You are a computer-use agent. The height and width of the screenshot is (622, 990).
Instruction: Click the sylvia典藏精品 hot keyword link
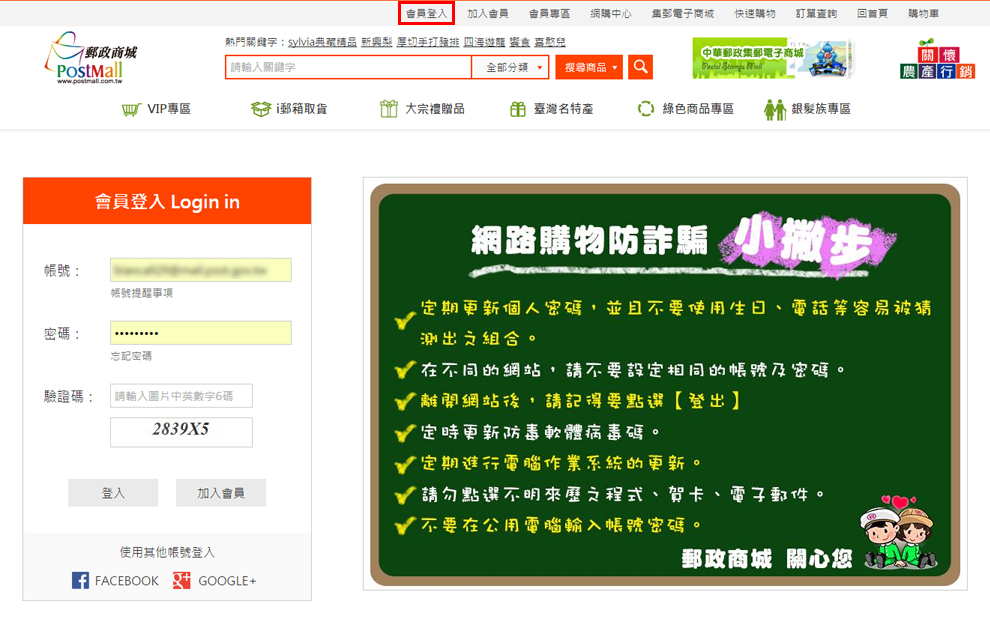pos(322,42)
